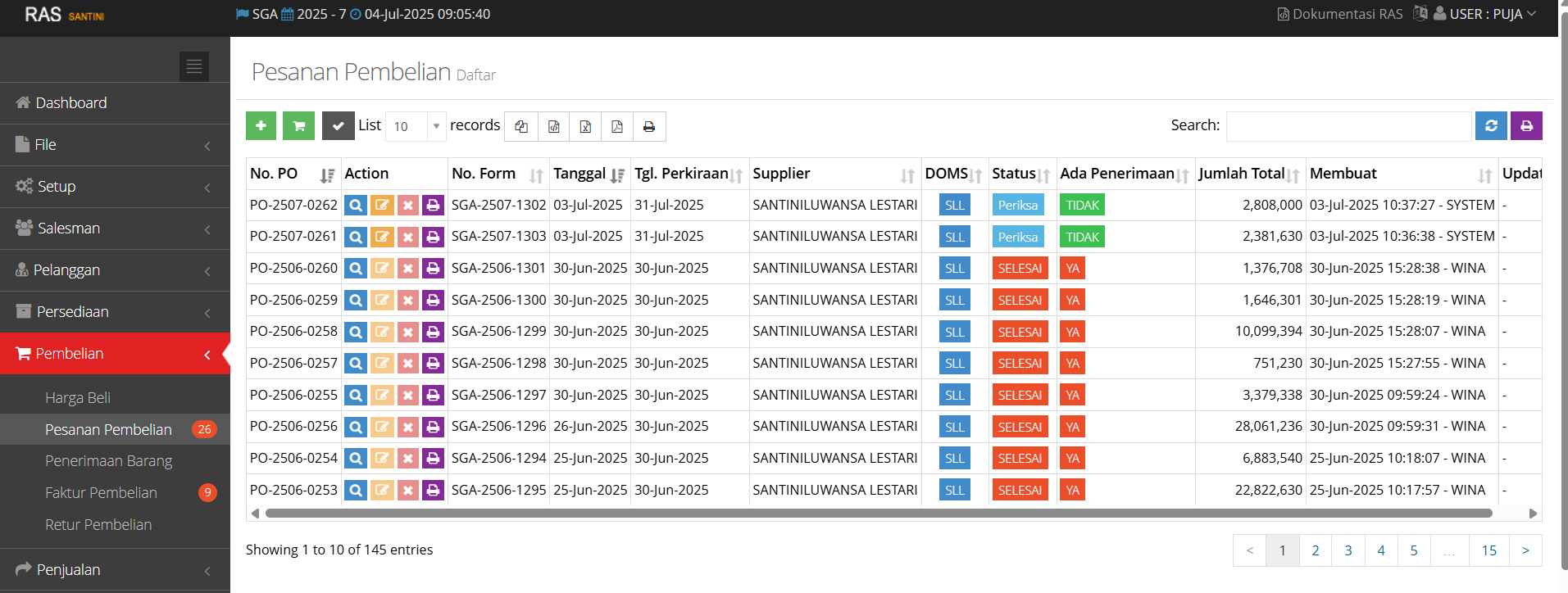Viewport: 1568px width, 593px height.
Task: Click the blue refresh icon button
Action: click(x=1491, y=126)
